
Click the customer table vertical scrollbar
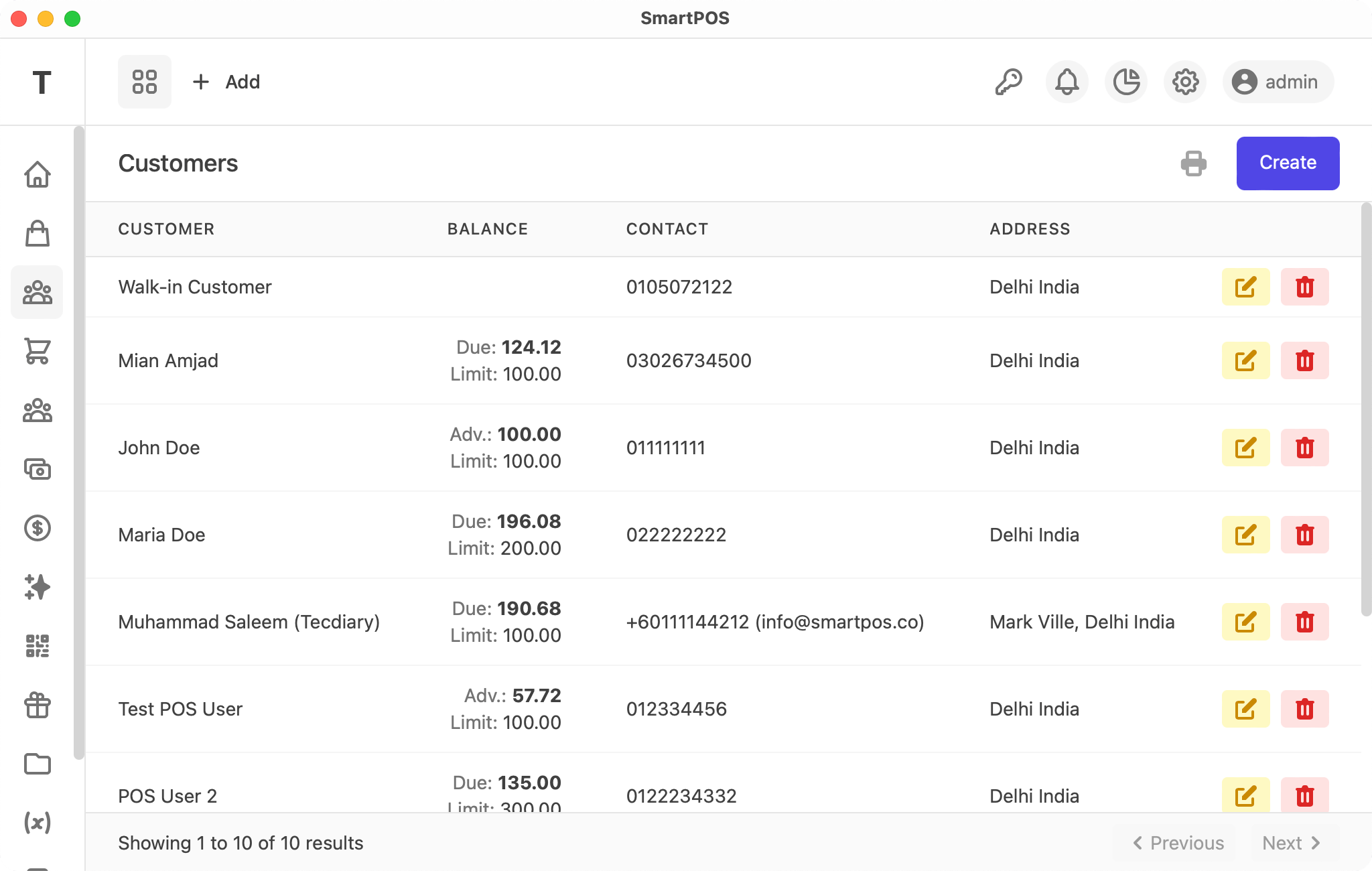1366,409
